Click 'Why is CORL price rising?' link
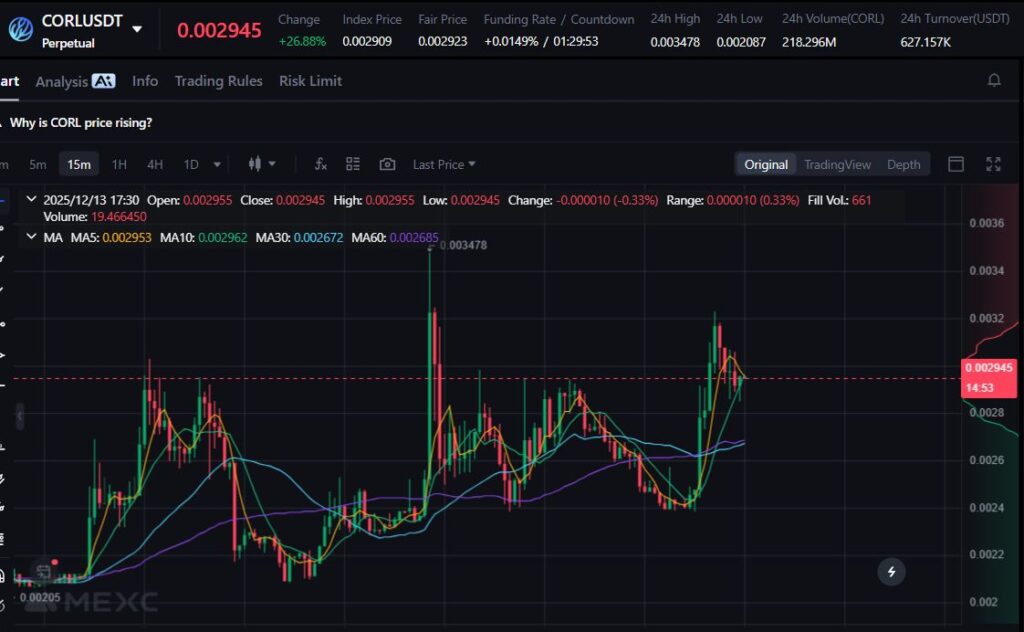The image size is (1024, 632). pyautogui.click(x=81, y=122)
